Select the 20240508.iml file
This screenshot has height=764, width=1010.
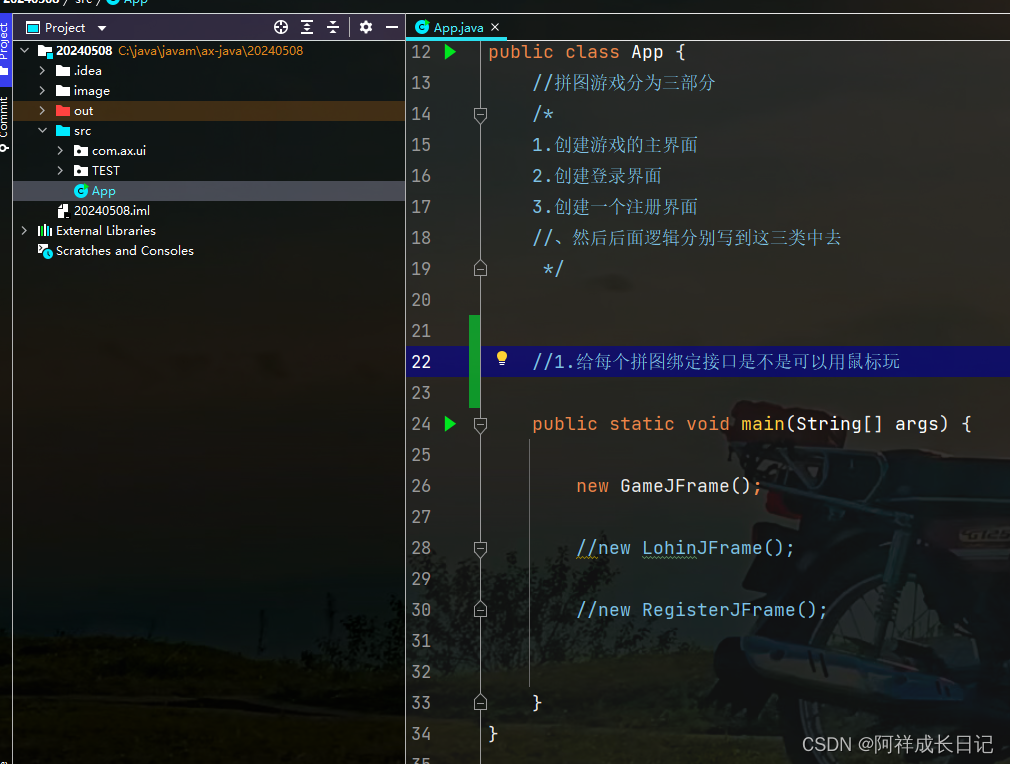click(111, 211)
